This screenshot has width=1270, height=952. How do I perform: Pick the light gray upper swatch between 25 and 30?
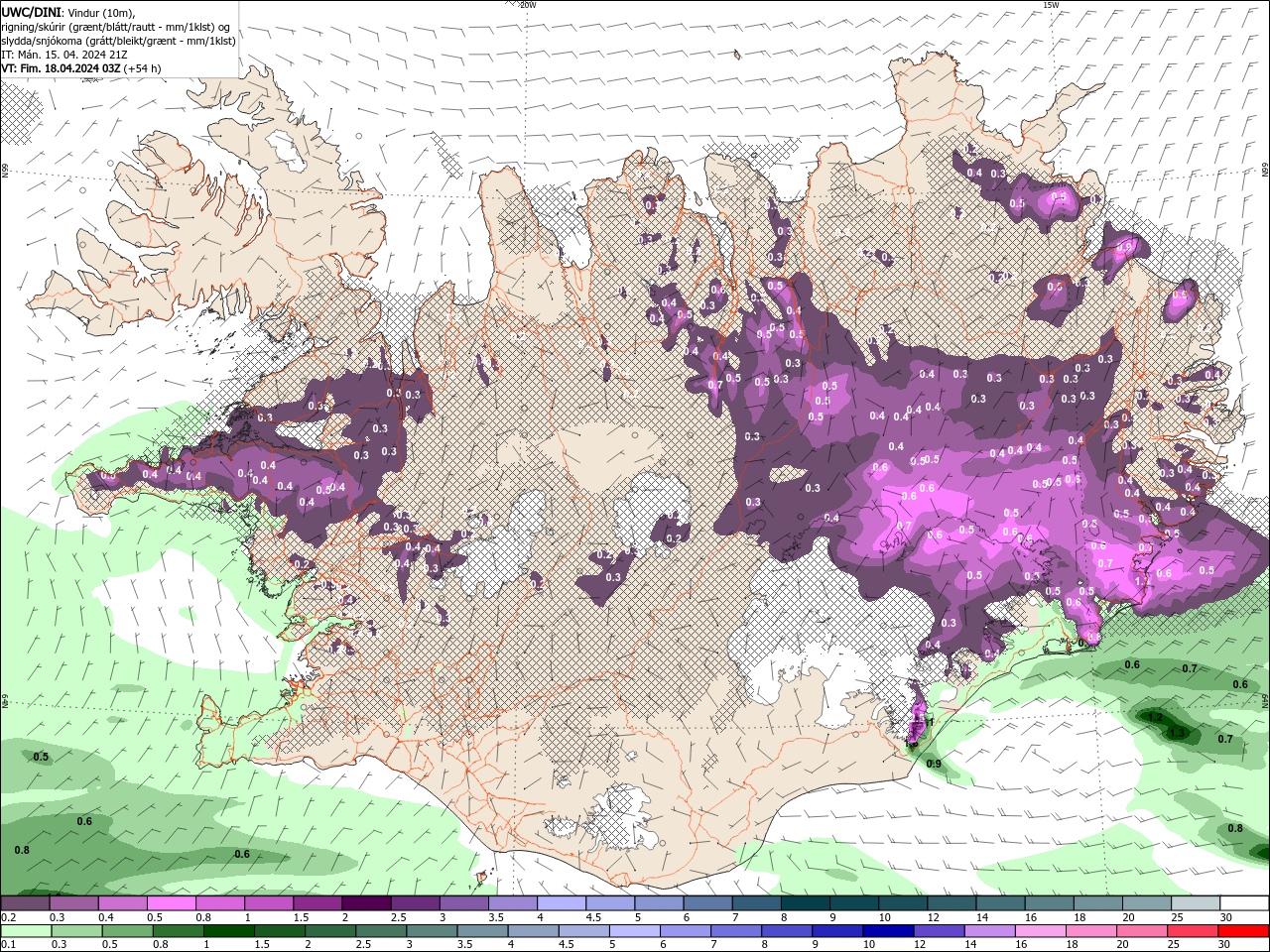pos(1195,903)
